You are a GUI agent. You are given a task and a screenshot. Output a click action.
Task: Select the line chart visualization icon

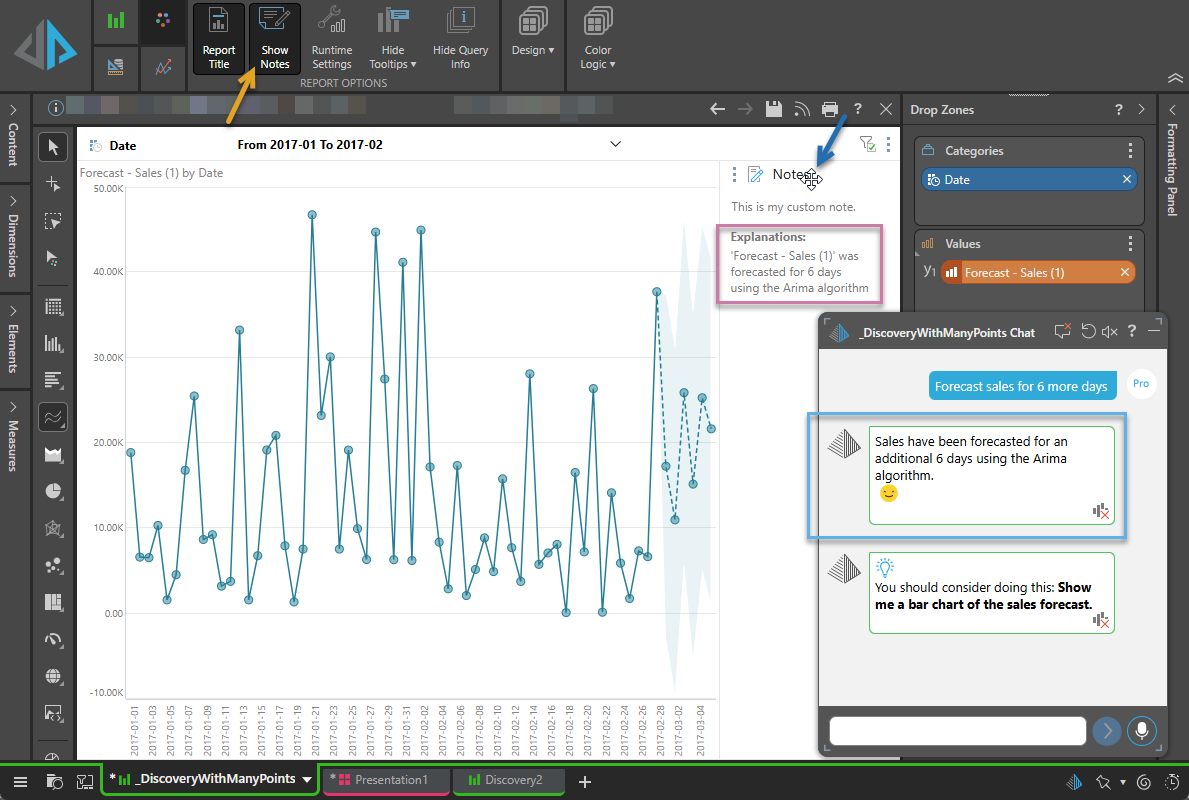53,416
